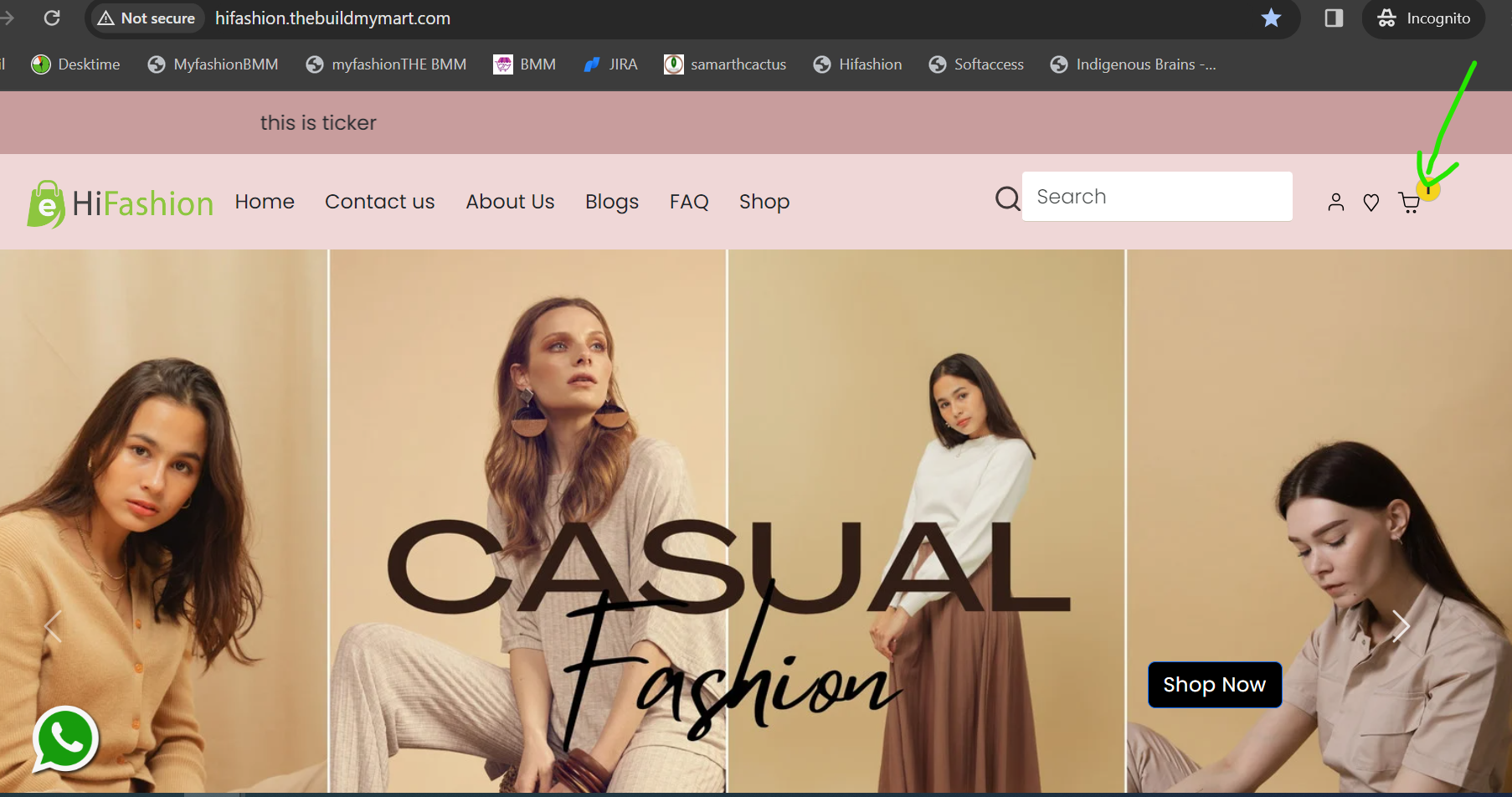Viewport: 1512px width, 797px height.
Task: Open the FAQ page
Action: 689,202
